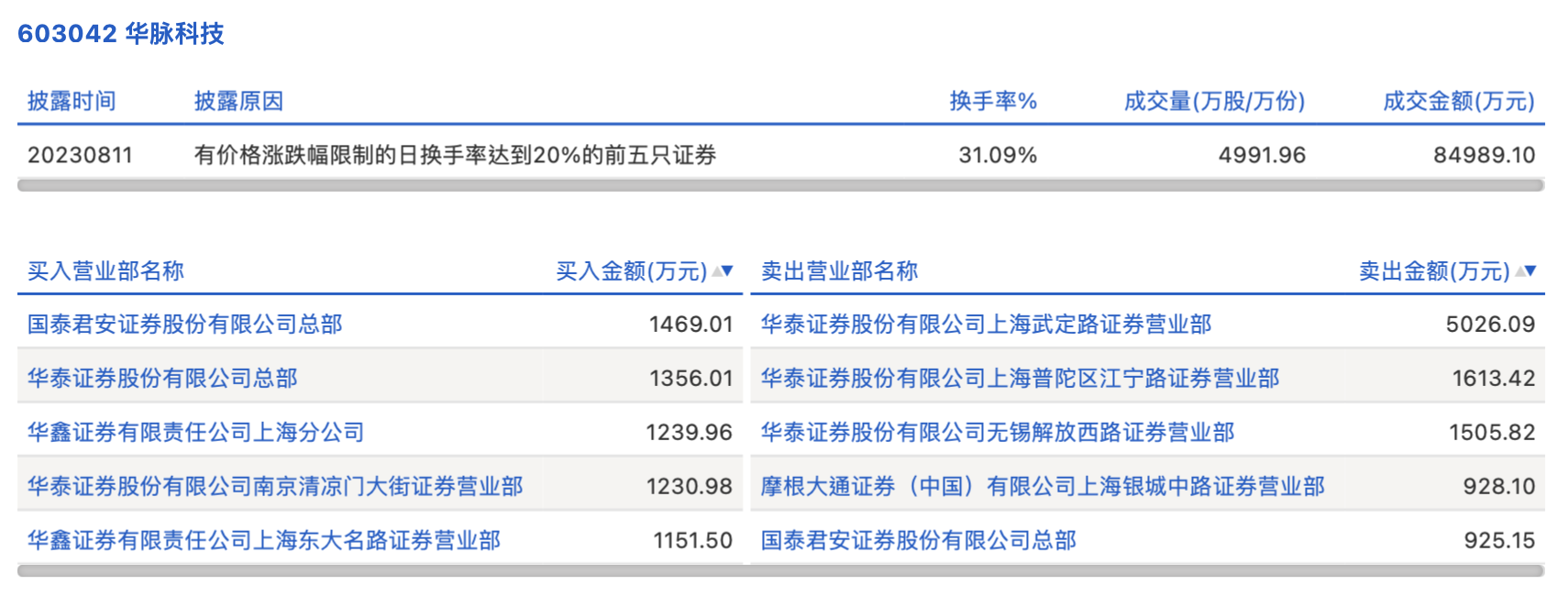
Task: Click the 买入金额(万元) column header
Action: (631, 271)
